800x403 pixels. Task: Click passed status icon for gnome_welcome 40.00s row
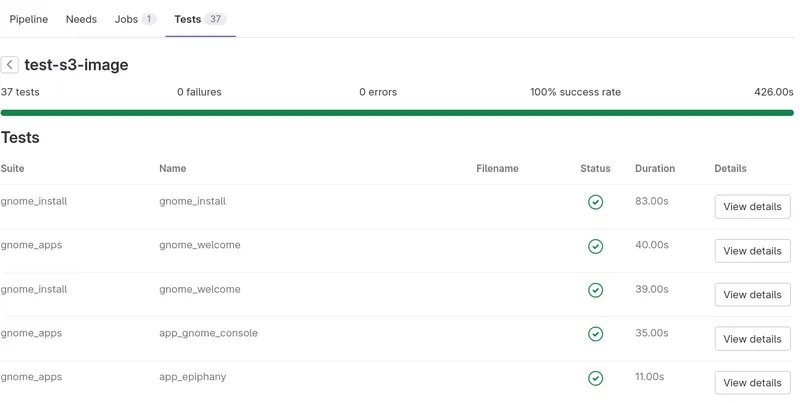(595, 246)
